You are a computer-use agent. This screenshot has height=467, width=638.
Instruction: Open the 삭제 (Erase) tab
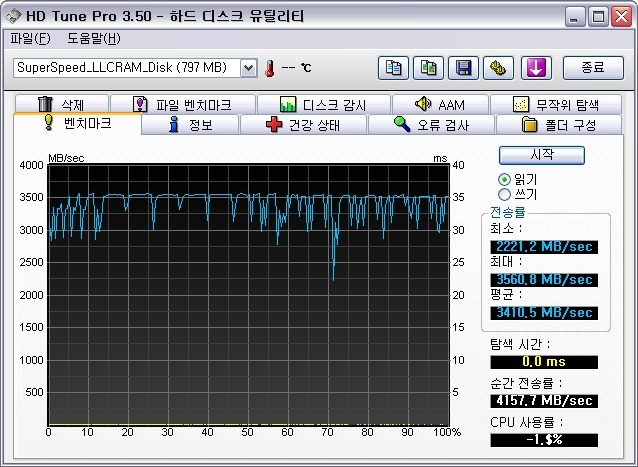pyautogui.click(x=61, y=105)
